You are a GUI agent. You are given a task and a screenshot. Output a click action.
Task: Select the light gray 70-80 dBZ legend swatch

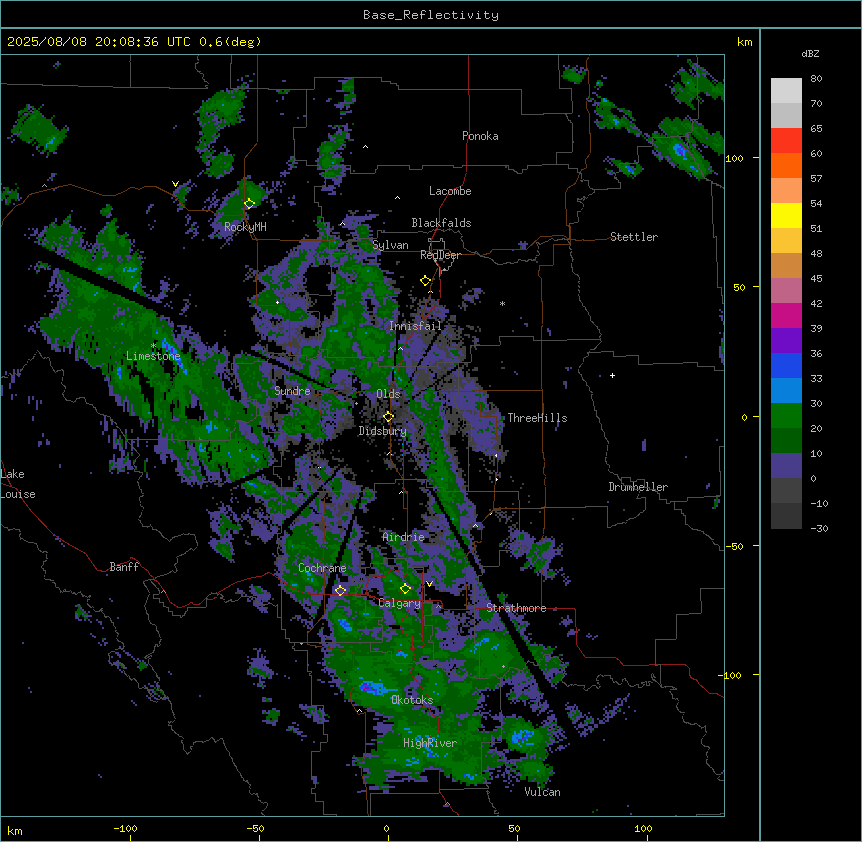[786, 91]
